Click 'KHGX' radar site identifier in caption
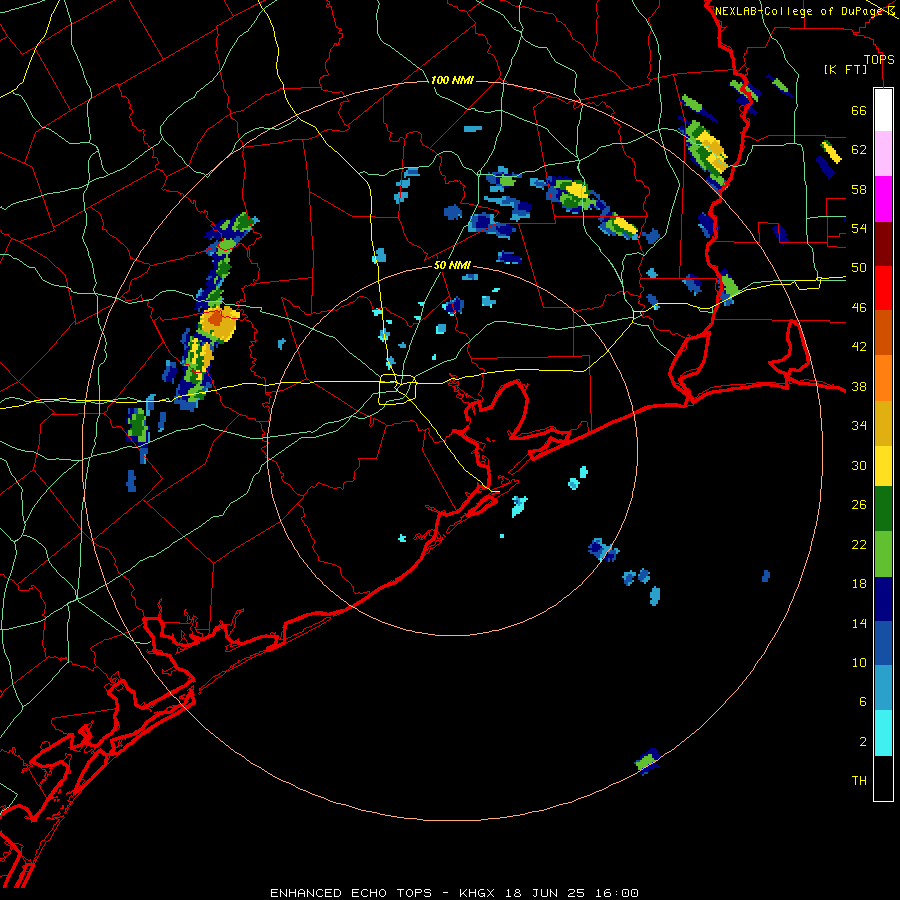 coord(476,893)
